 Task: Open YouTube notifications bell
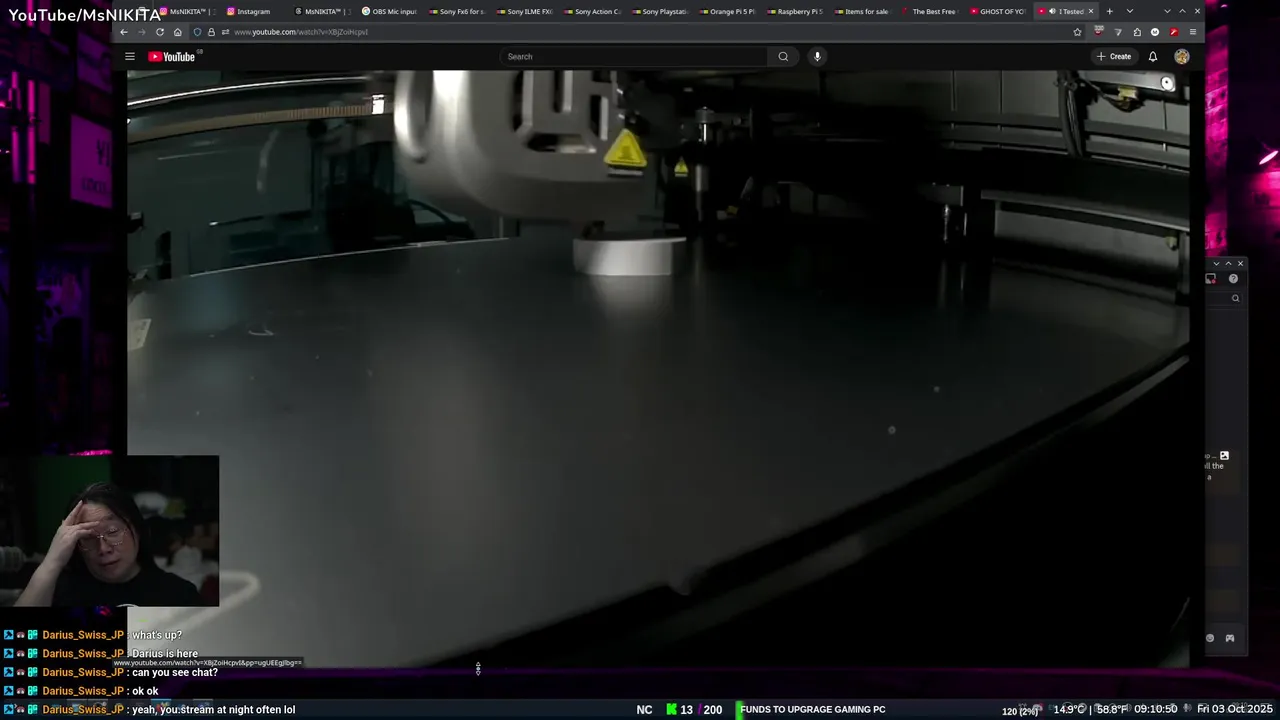(1153, 56)
